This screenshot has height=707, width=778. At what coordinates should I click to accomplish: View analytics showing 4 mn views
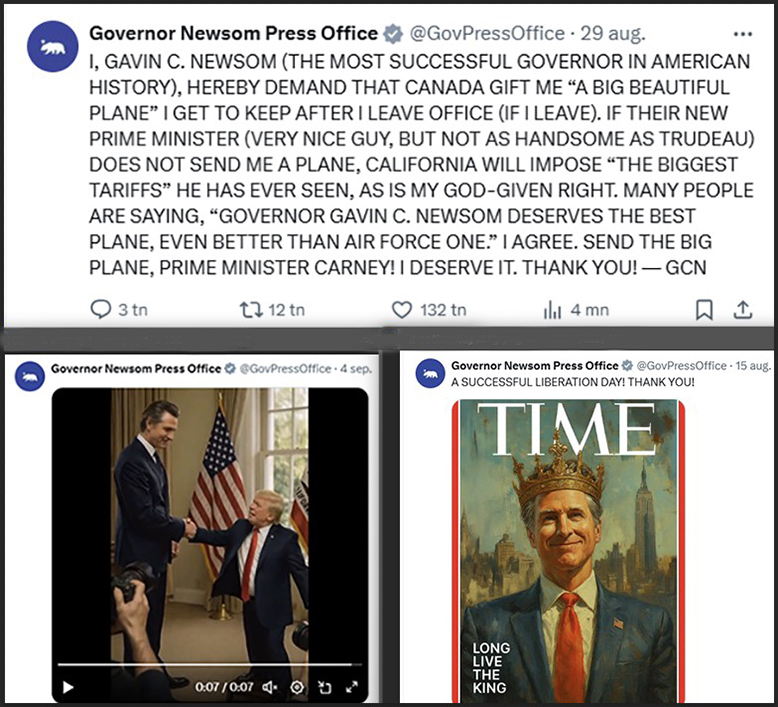(552, 310)
